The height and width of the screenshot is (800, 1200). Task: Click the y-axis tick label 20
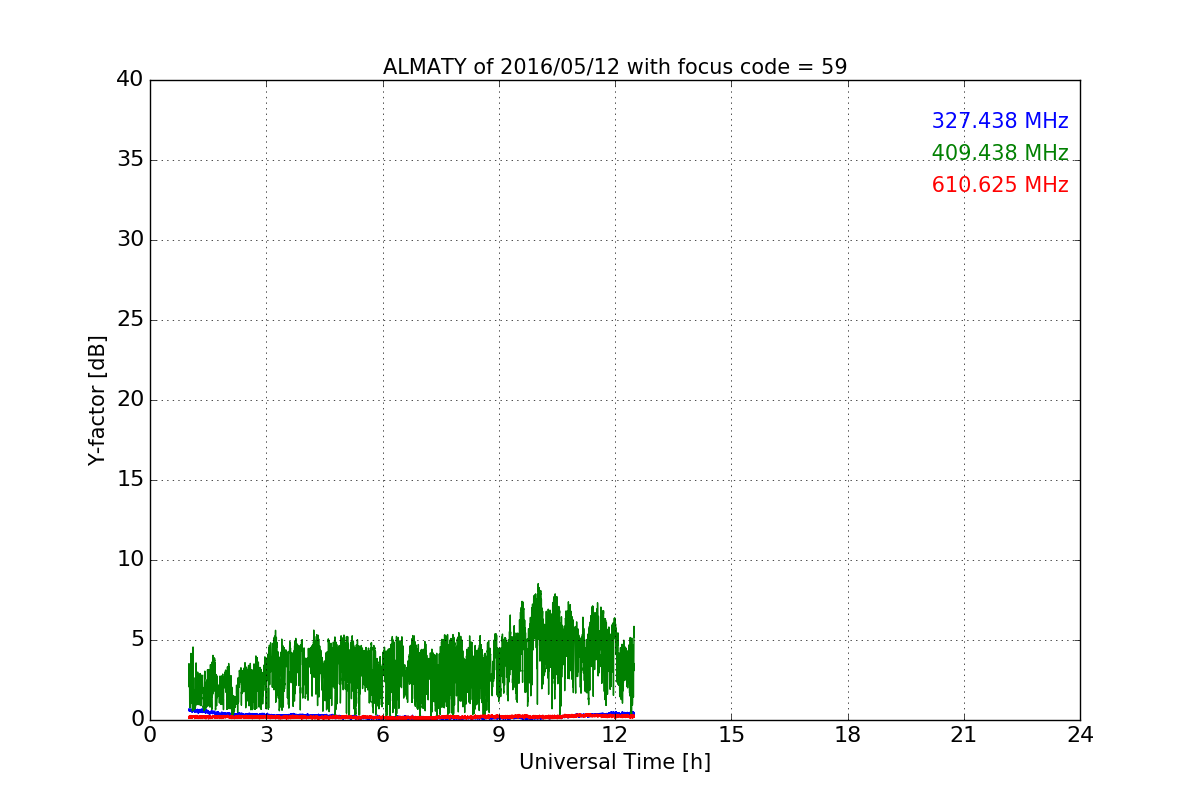click(x=130, y=400)
